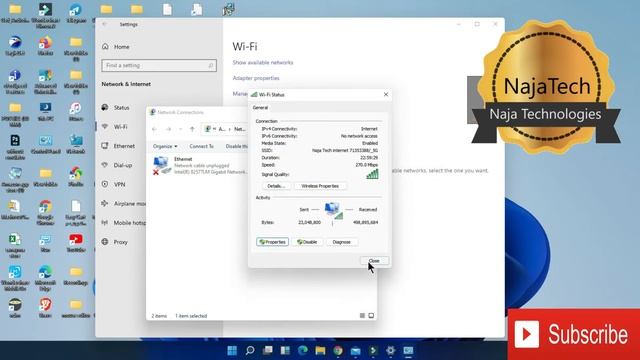Open Task View on the taskbar
Viewport: 640px width, 360px height.
(x=268, y=350)
